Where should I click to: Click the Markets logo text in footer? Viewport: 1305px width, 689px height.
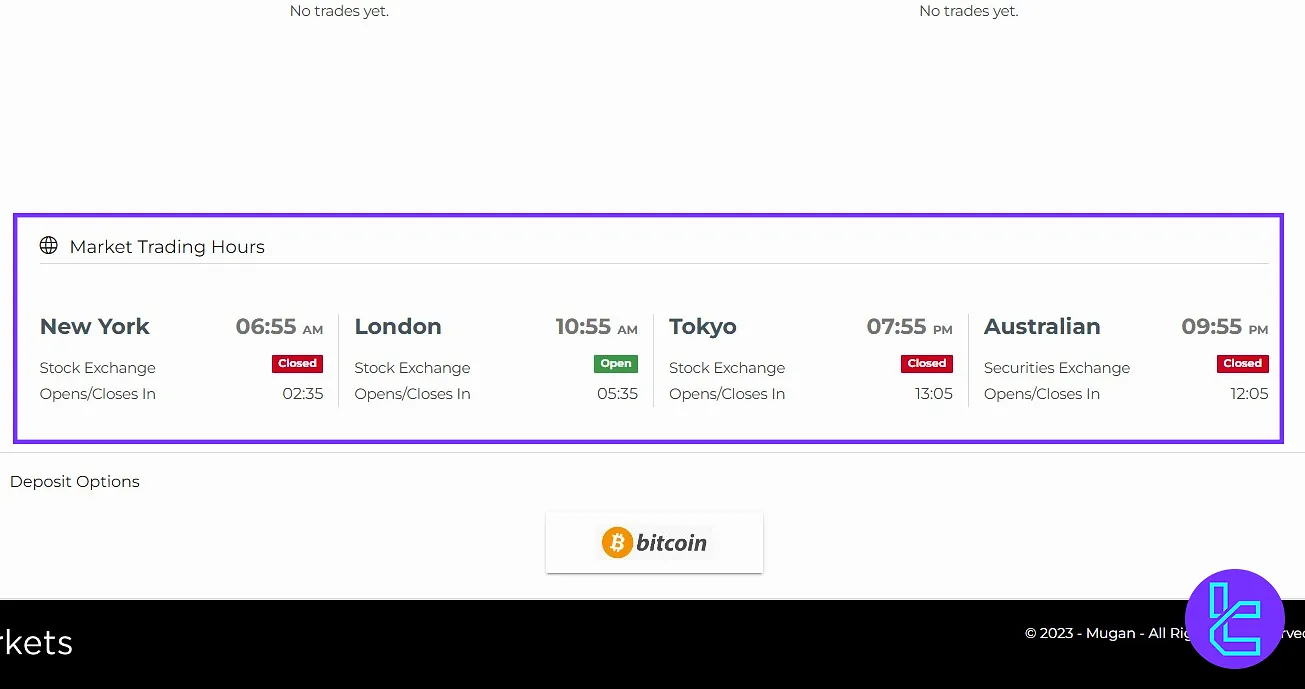36,643
